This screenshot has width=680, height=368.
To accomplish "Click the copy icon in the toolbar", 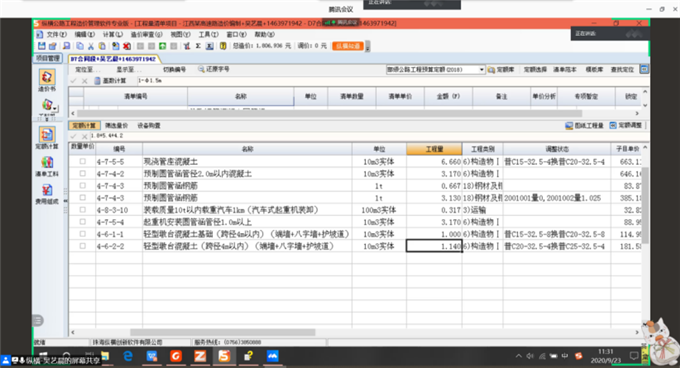I will pyautogui.click(x=80, y=46).
